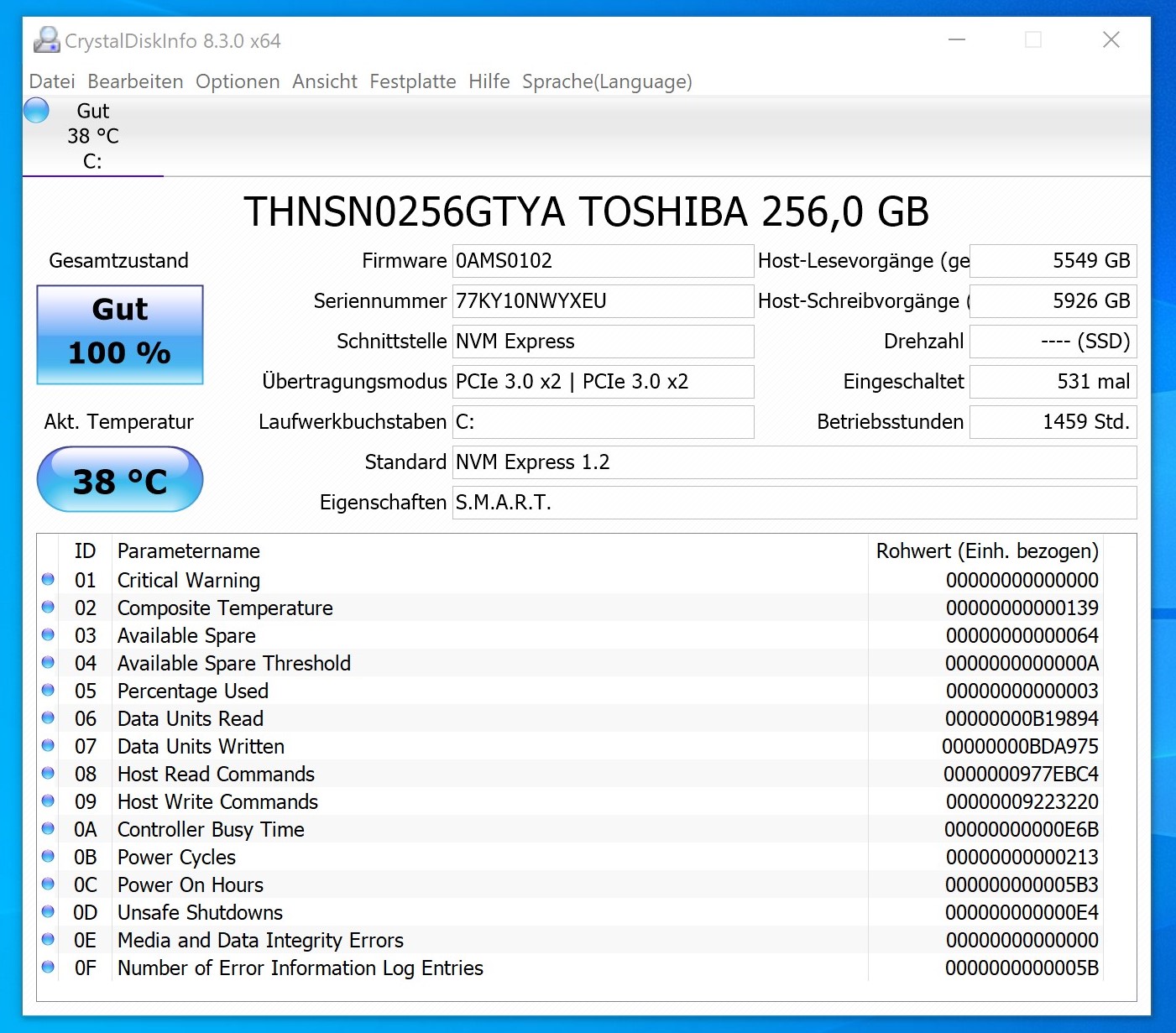Click the Betriebsstunden value 1459 Std.
This screenshot has width=1176, height=1033.
[1053, 422]
